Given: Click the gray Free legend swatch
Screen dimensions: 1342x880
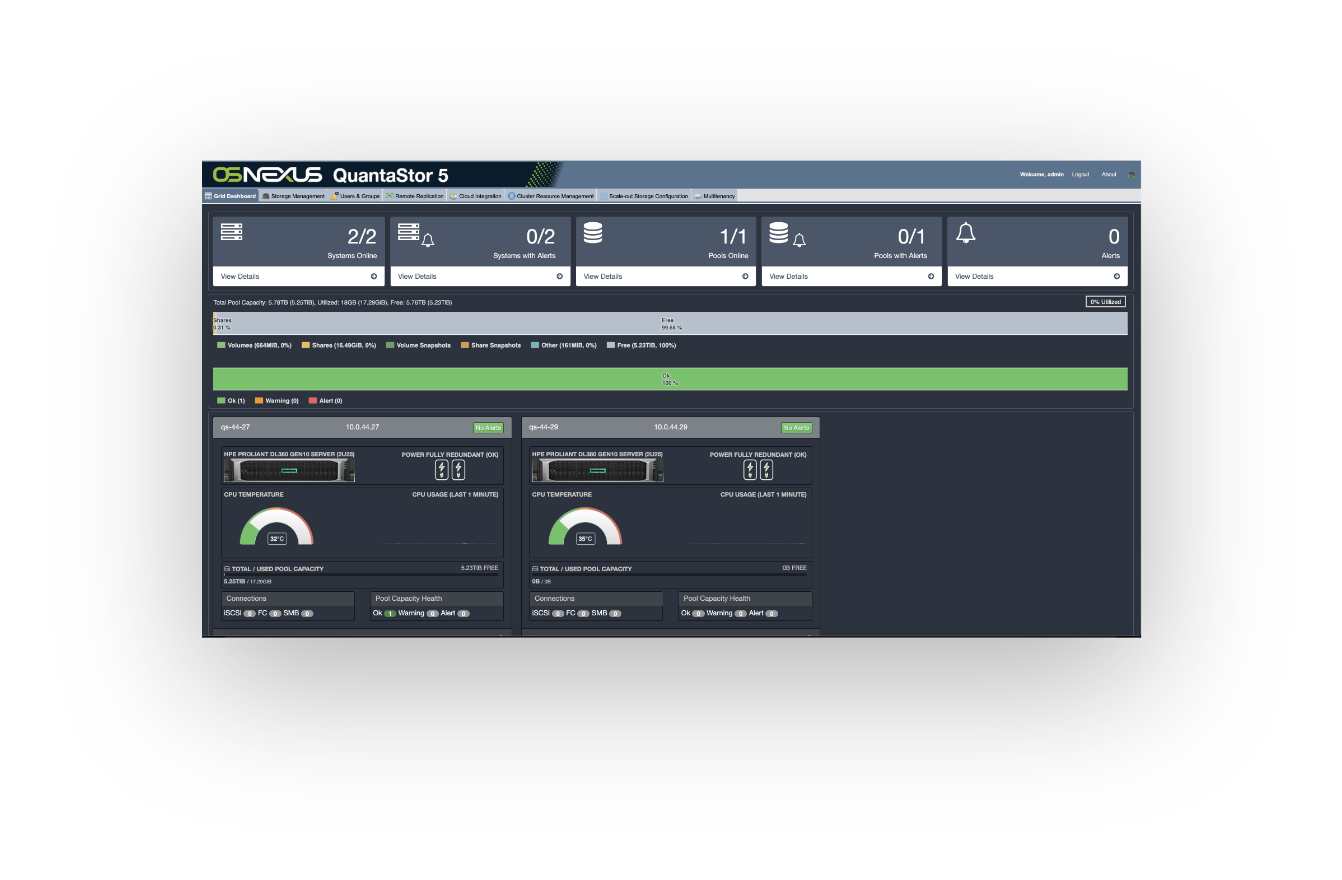Looking at the screenshot, I should [x=611, y=345].
